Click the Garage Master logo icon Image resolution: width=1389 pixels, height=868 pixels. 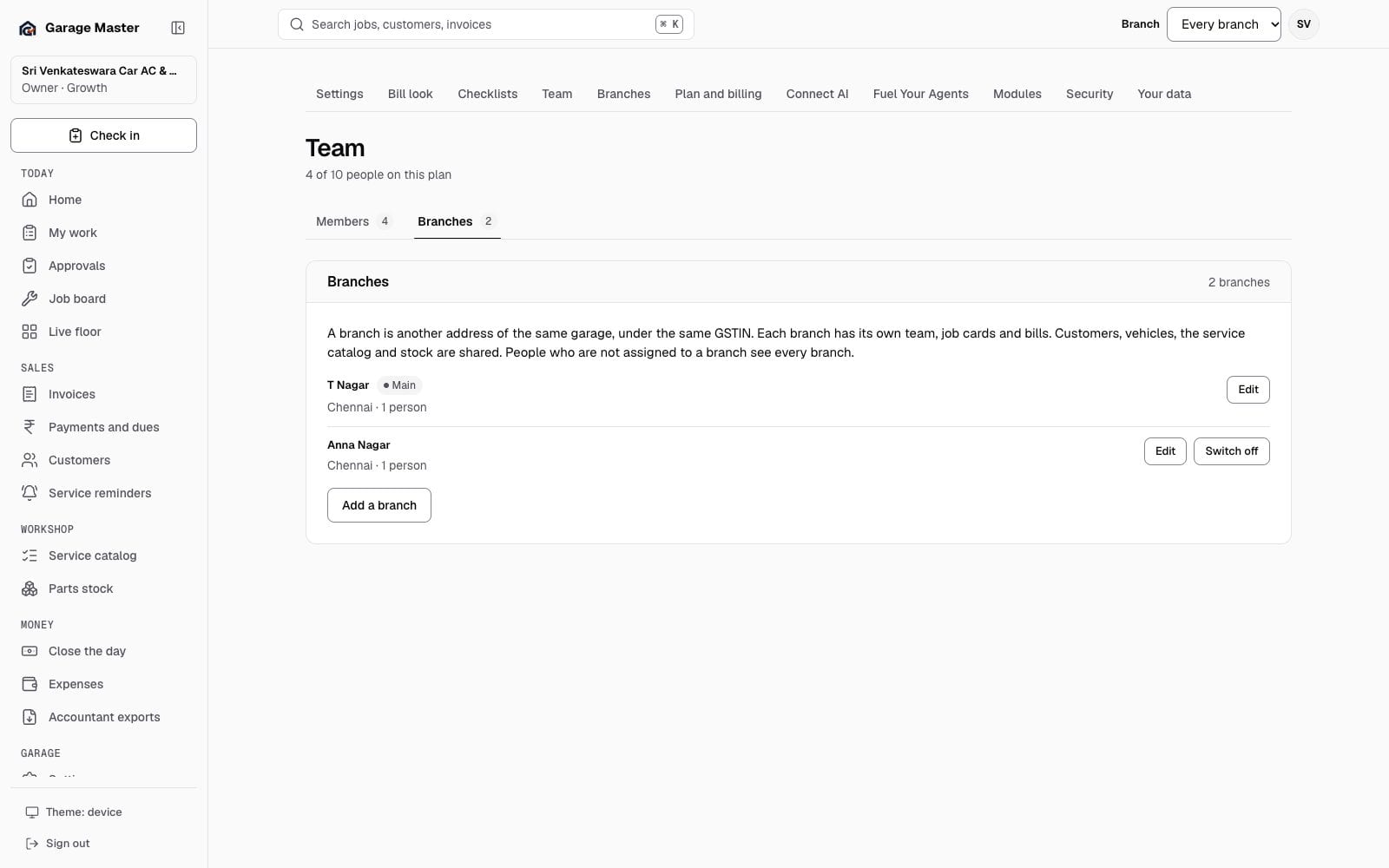coord(28,28)
